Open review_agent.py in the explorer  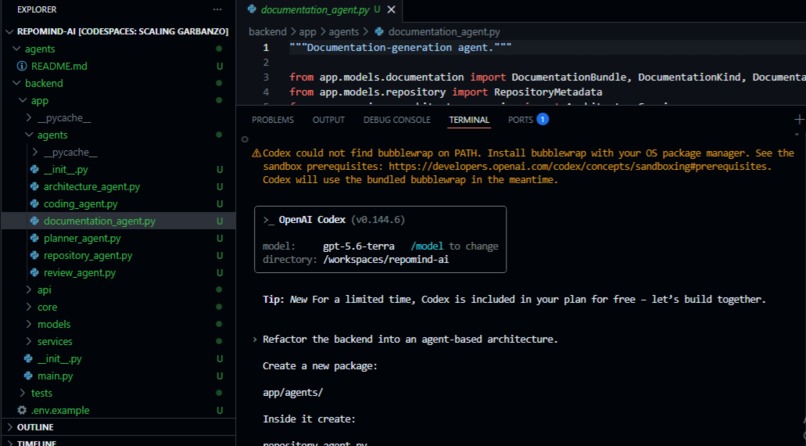[x=80, y=273]
